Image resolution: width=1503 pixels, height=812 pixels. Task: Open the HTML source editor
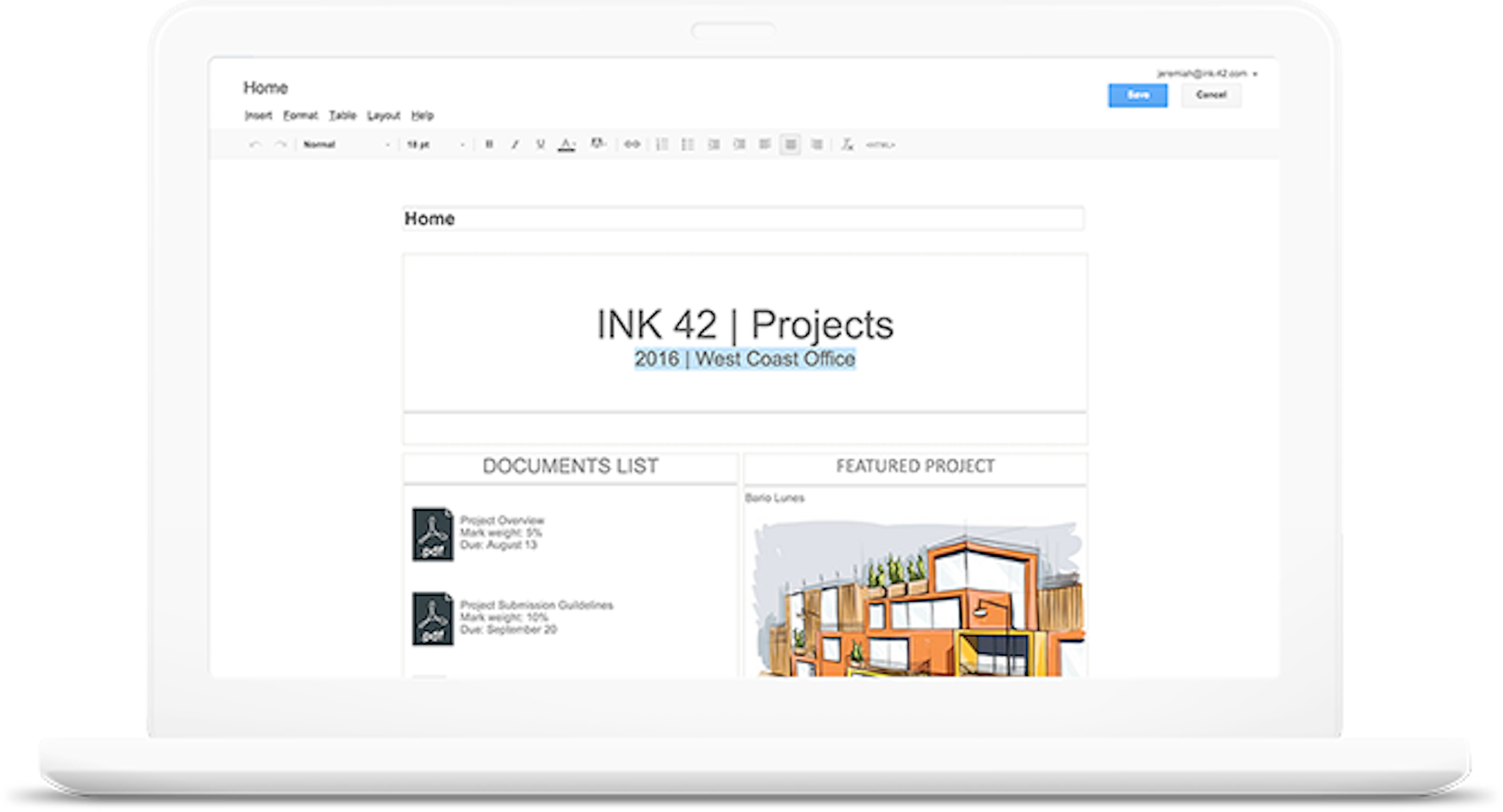click(880, 144)
